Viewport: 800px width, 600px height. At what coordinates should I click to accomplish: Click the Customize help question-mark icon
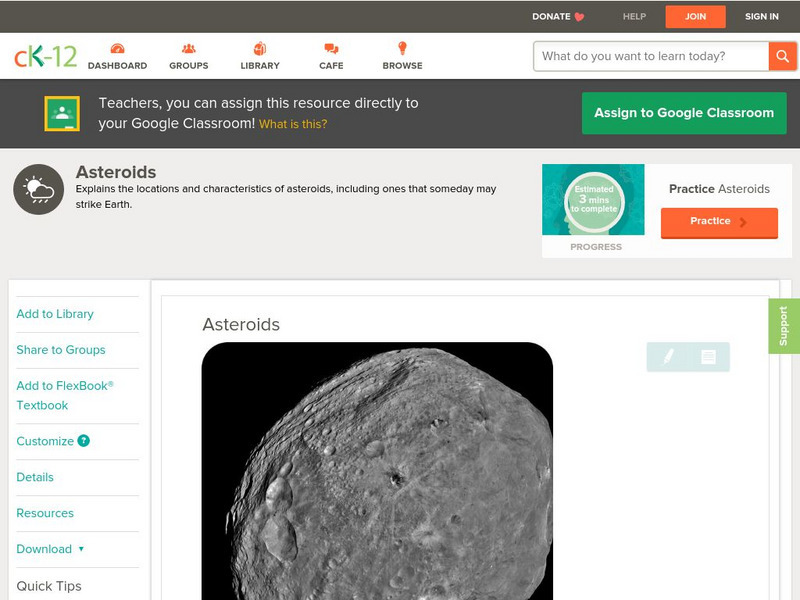pos(84,441)
